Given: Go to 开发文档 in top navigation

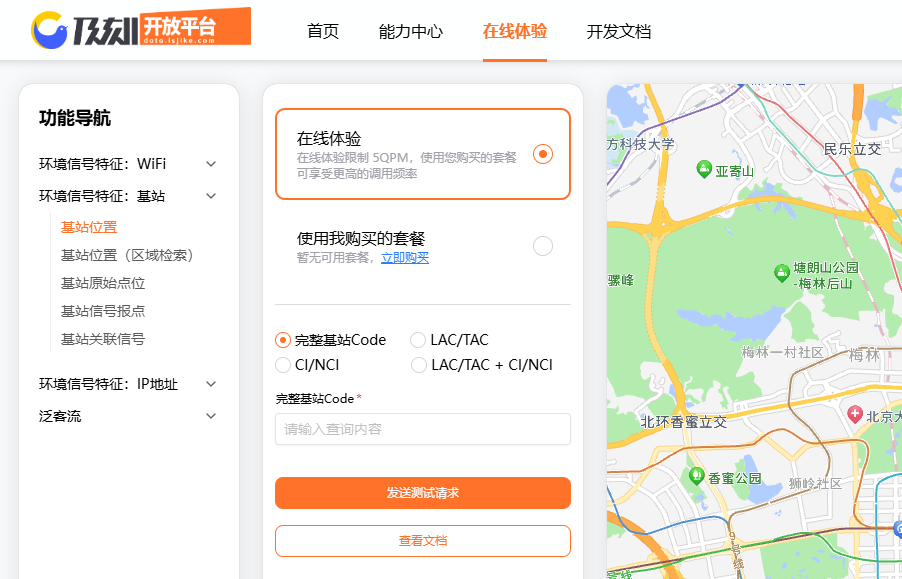Looking at the screenshot, I should [x=619, y=31].
